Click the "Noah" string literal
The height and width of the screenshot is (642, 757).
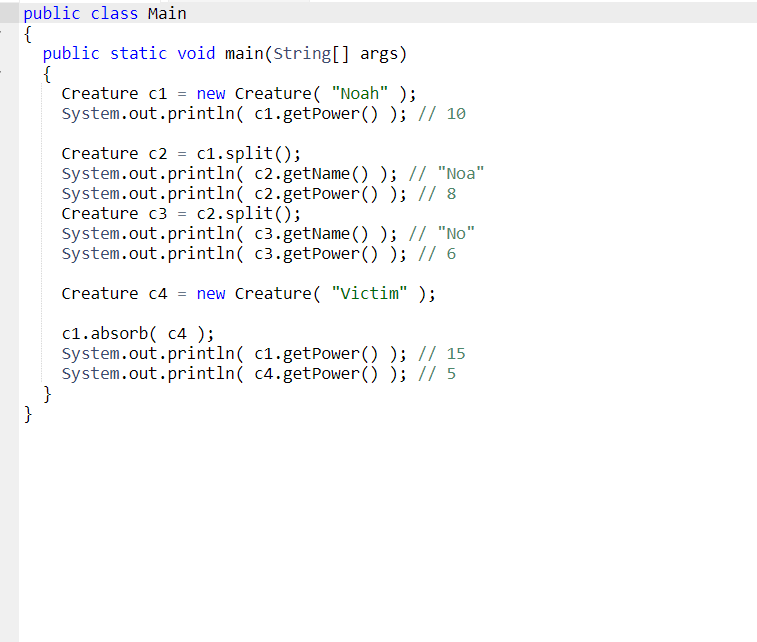coord(360,93)
